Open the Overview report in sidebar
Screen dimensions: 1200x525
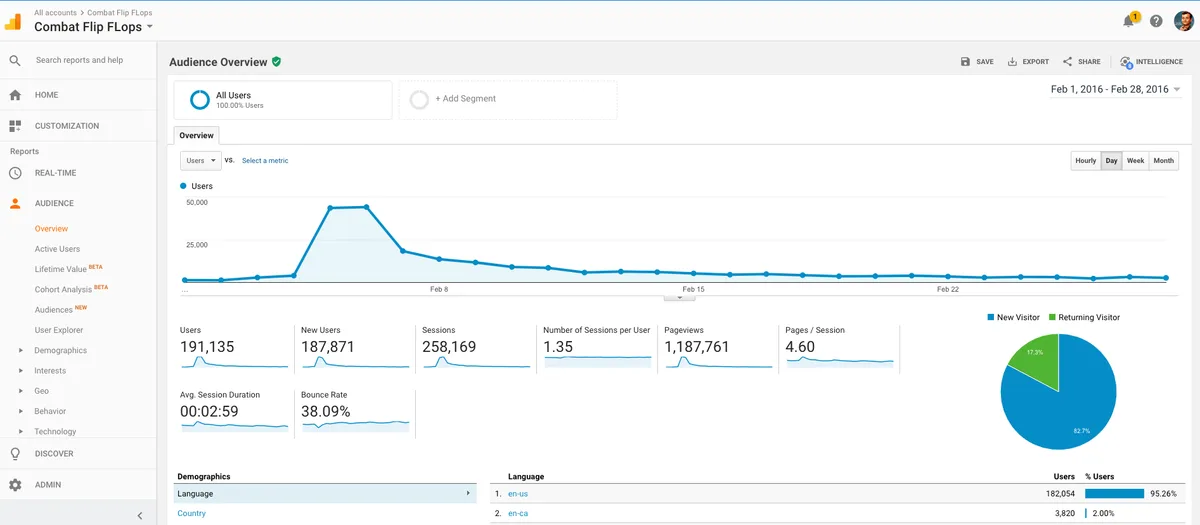tap(52, 229)
